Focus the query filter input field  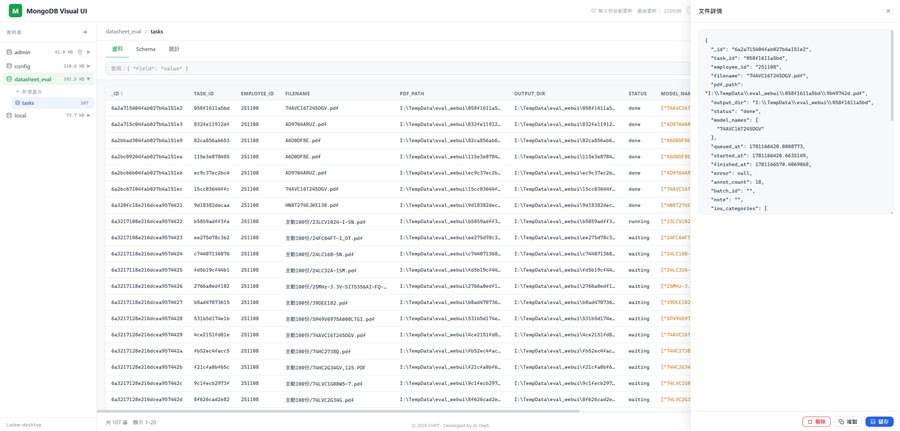398,69
